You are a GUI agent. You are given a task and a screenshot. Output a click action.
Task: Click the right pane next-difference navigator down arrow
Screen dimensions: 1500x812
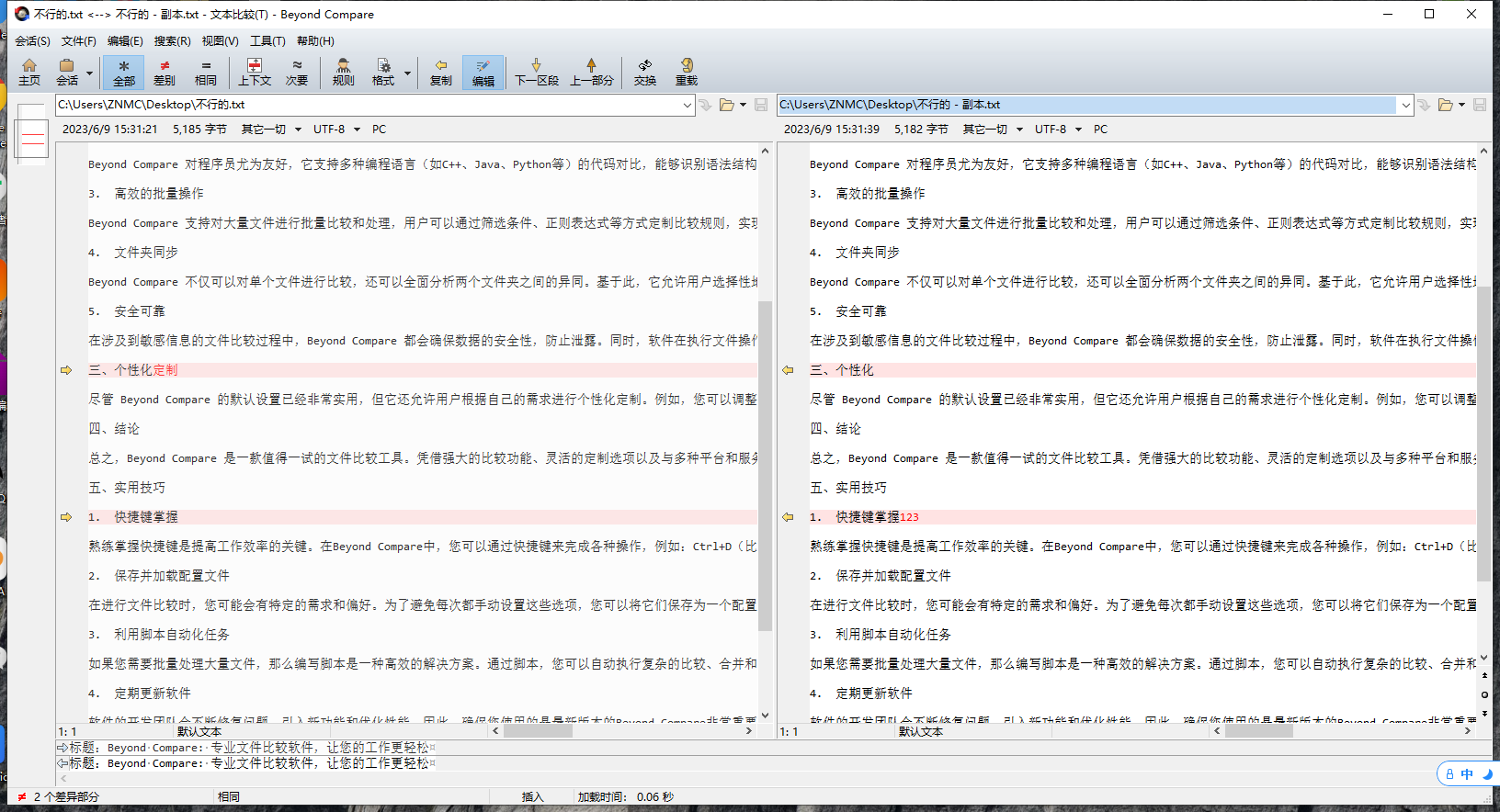(1484, 713)
